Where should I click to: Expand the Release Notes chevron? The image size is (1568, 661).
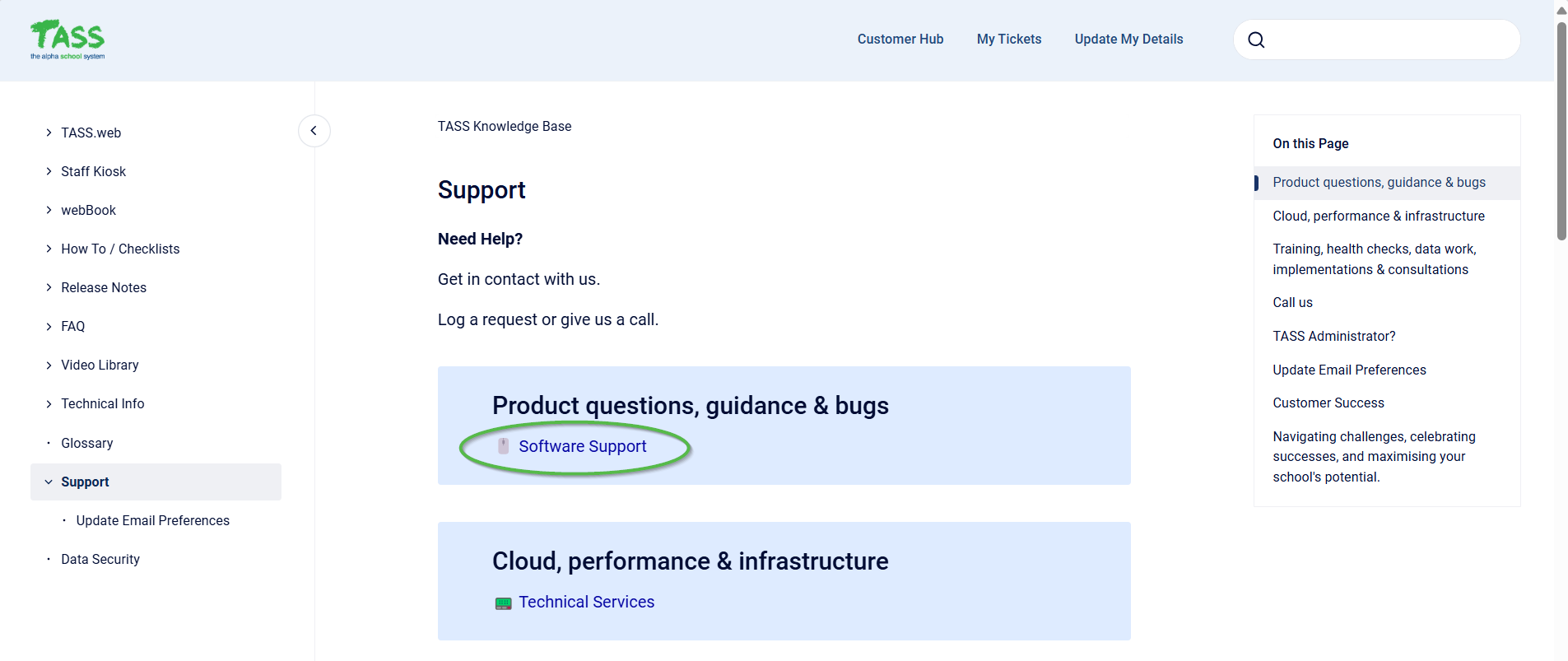[49, 287]
